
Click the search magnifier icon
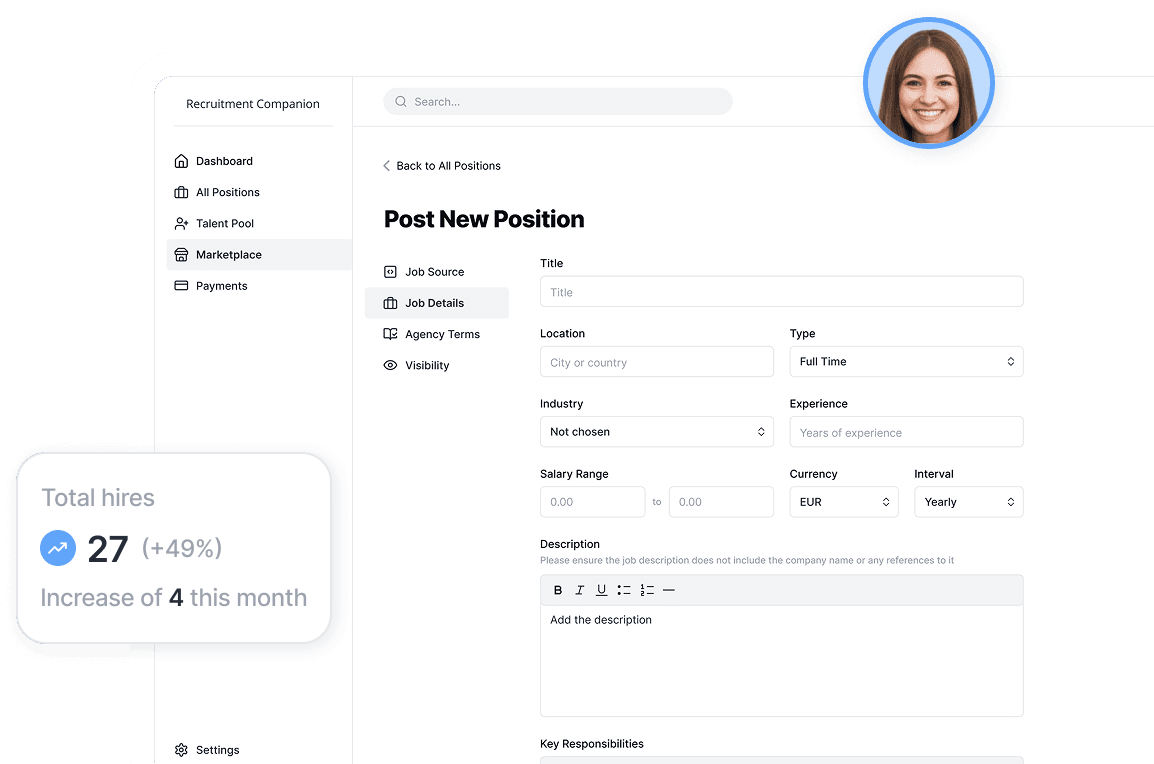coord(401,102)
